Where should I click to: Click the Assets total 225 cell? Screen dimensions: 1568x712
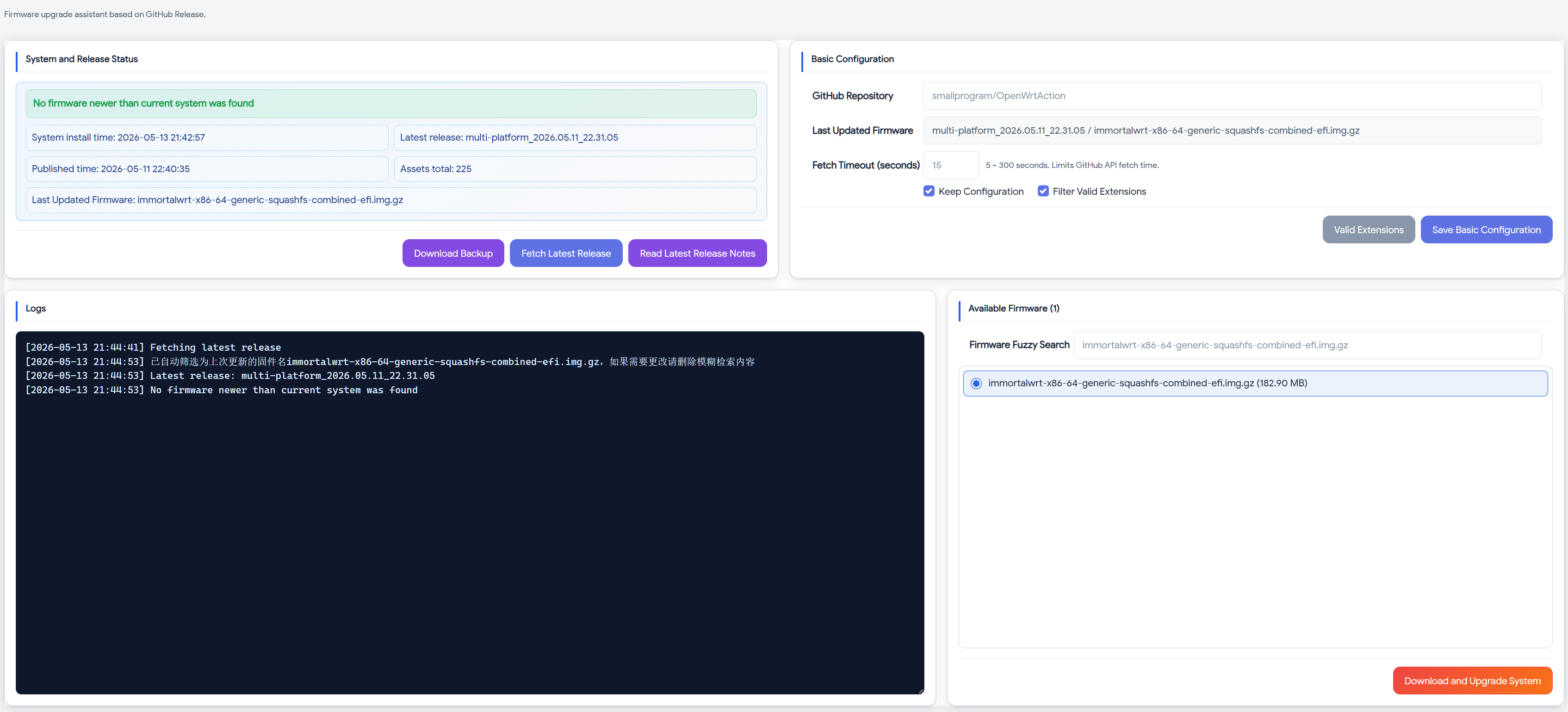click(x=575, y=169)
